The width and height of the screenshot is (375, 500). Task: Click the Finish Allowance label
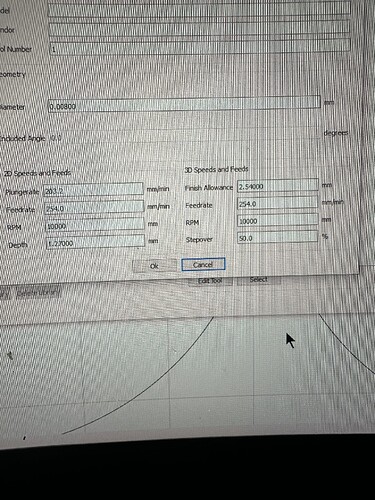coord(209,188)
